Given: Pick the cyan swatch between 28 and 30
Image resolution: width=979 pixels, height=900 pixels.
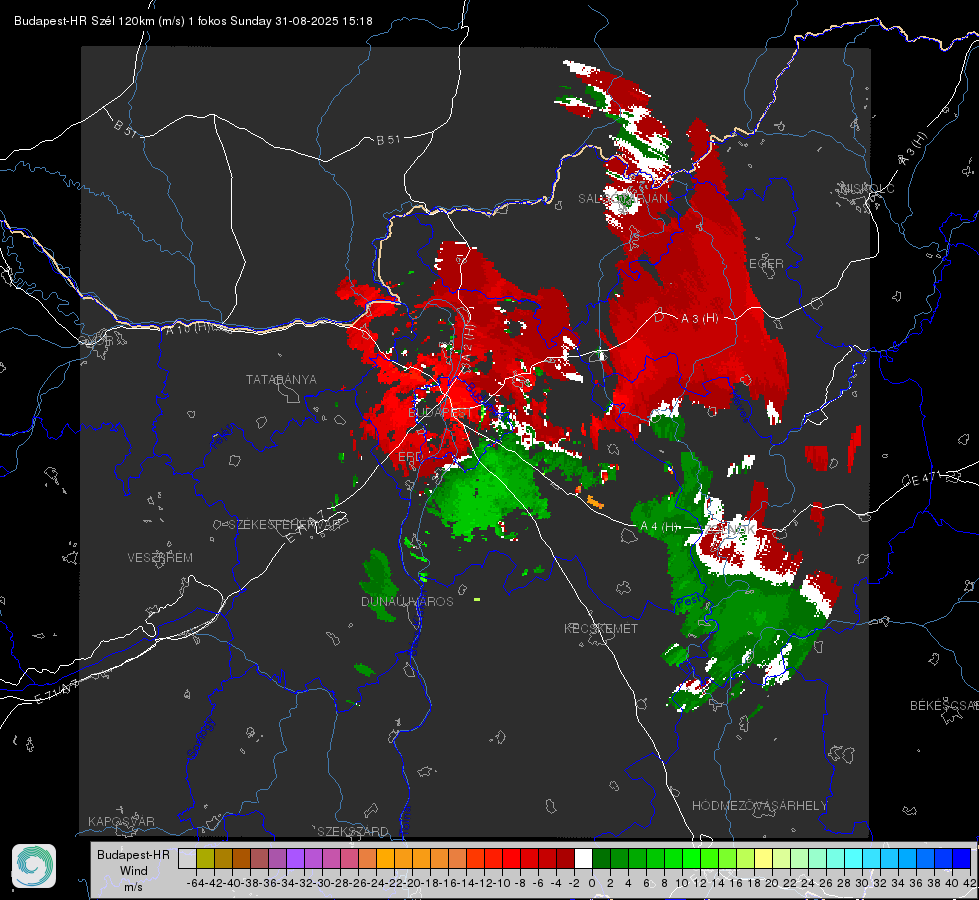Looking at the screenshot, I should click(x=854, y=859).
